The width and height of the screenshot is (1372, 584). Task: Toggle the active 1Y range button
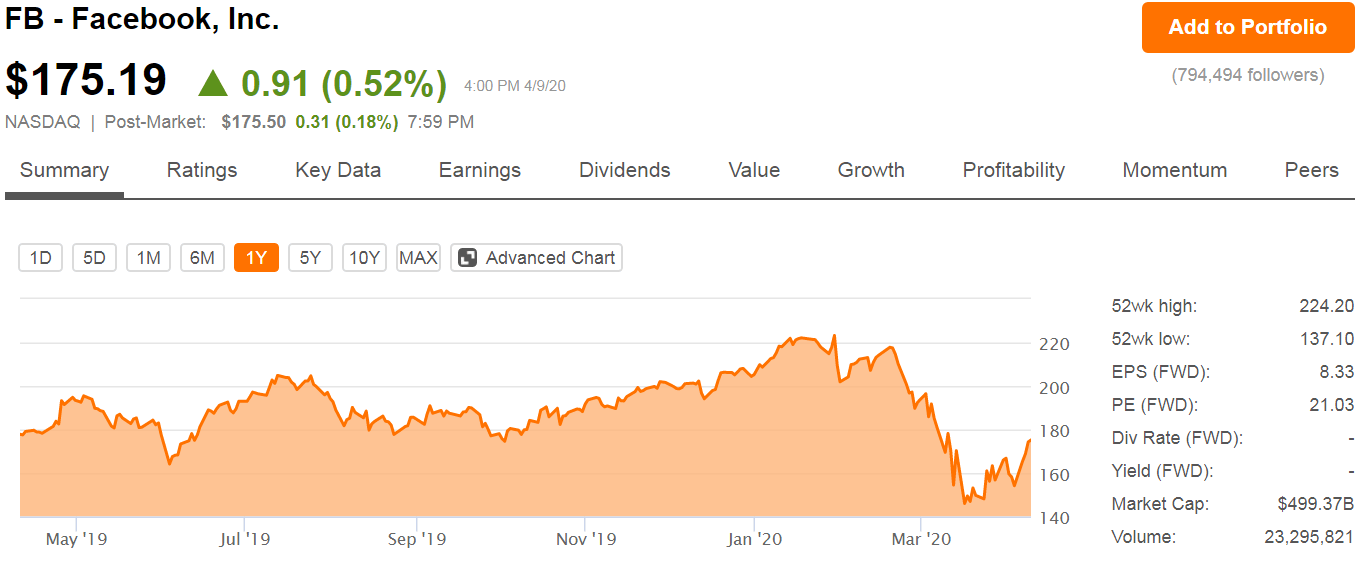tap(256, 257)
